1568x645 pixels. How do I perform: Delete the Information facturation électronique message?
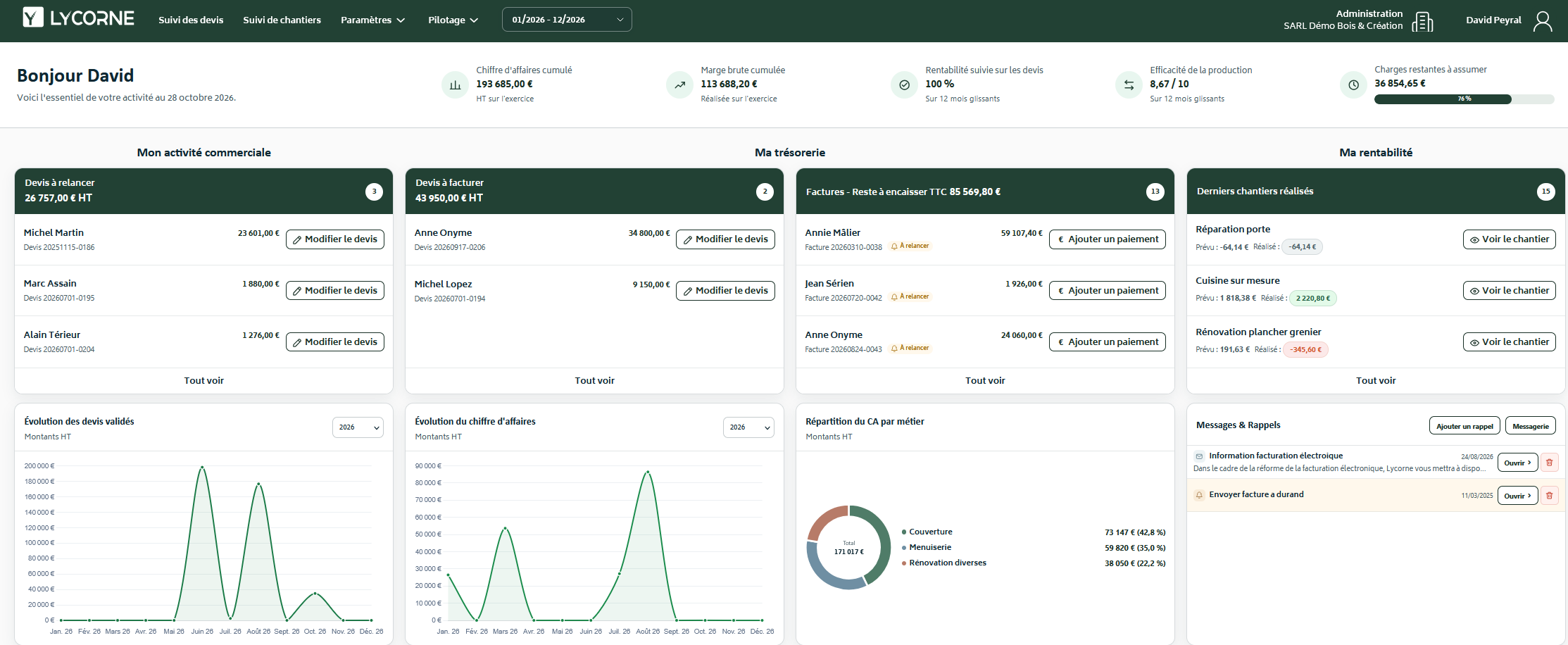1549,463
